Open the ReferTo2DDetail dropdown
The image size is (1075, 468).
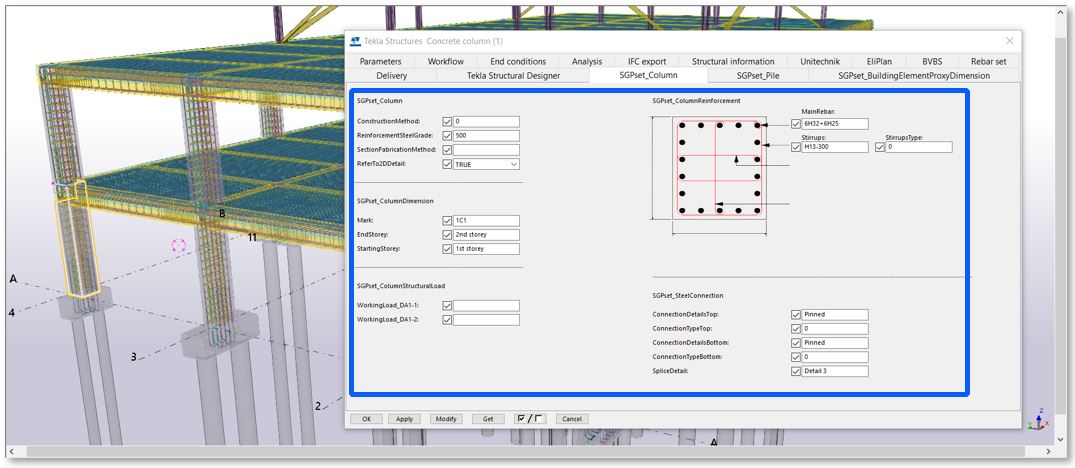514,163
